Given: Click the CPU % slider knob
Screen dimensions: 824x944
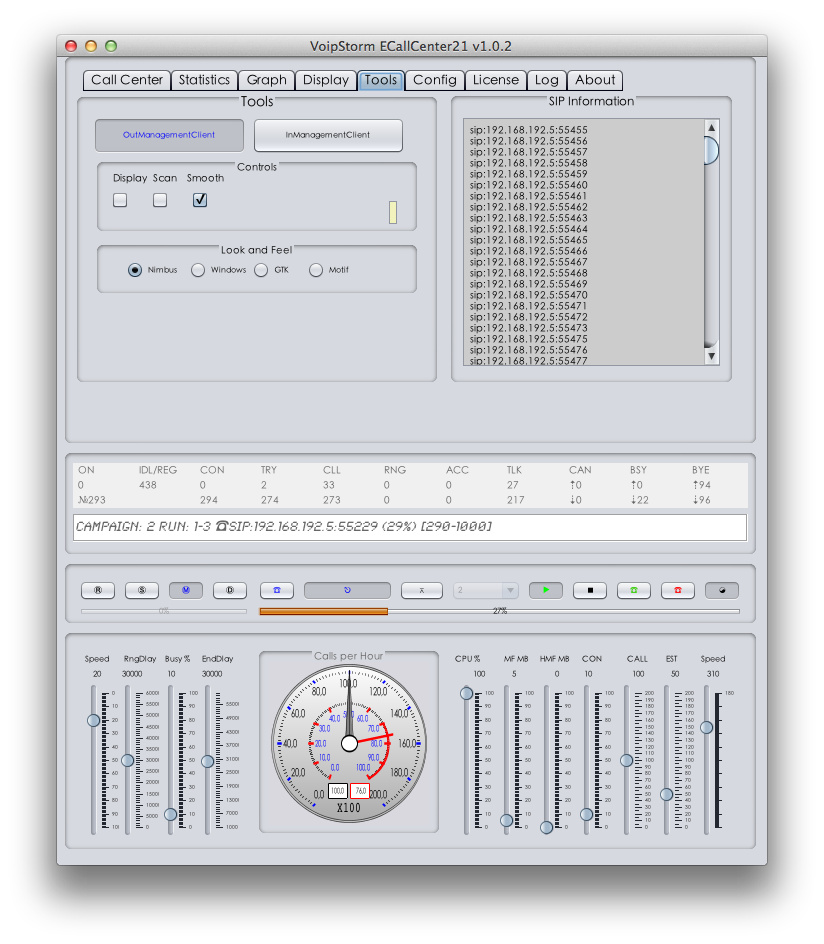Looking at the screenshot, I should [x=466, y=694].
